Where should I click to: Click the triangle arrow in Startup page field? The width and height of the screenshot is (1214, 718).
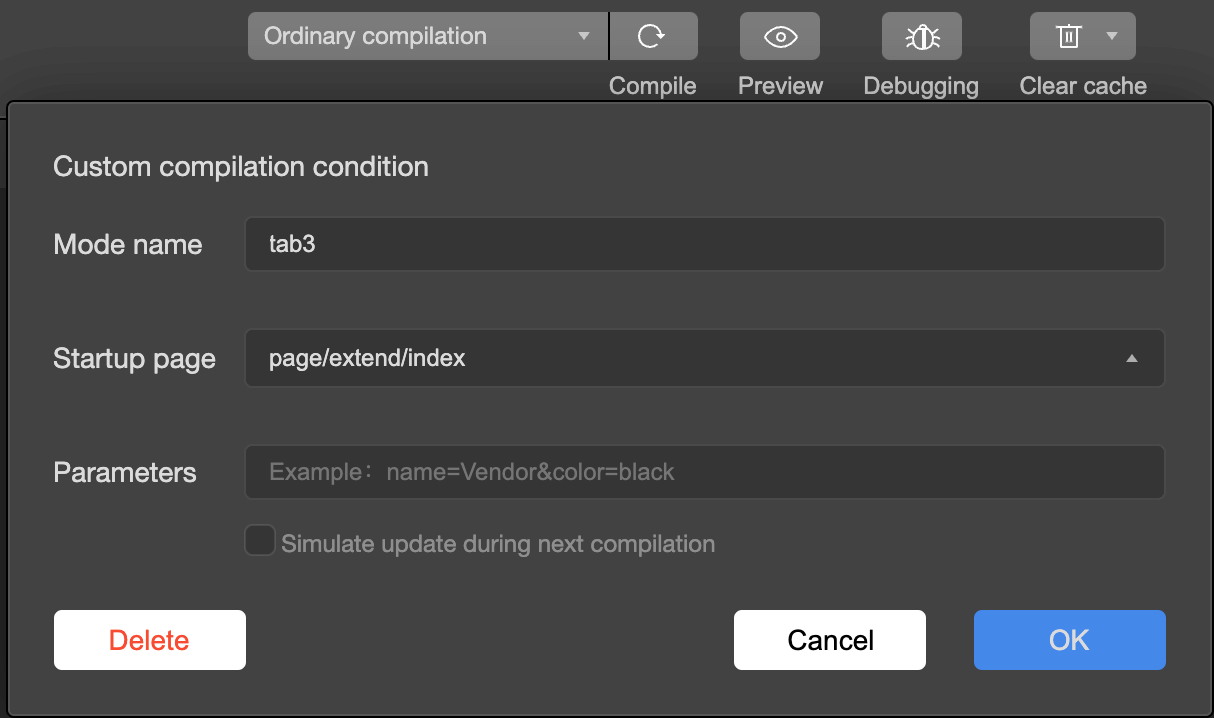[x=1132, y=358]
